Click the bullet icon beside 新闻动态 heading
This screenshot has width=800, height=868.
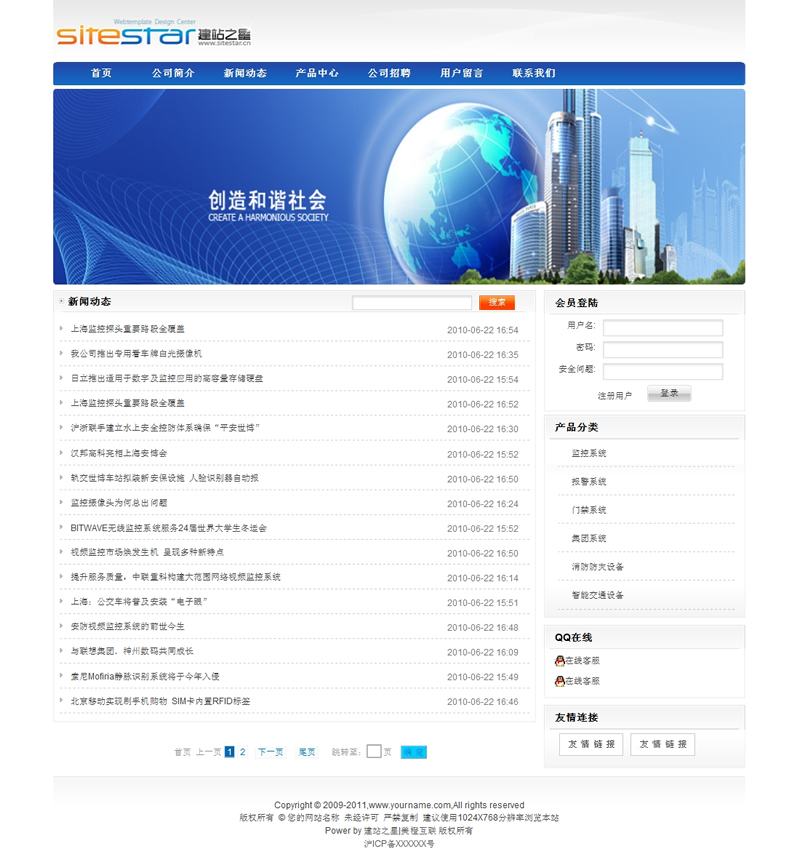(61, 302)
